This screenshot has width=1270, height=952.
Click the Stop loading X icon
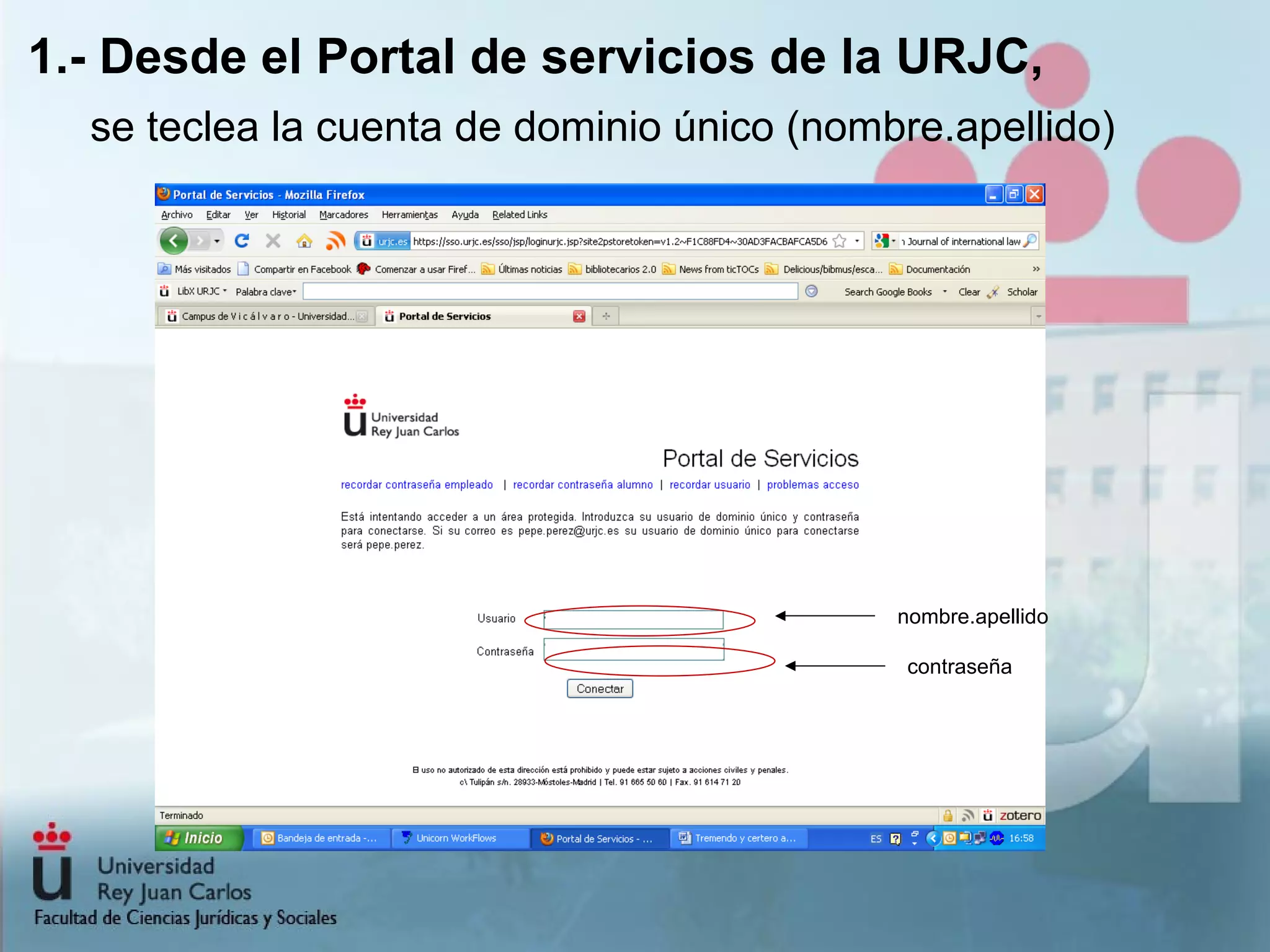(273, 240)
